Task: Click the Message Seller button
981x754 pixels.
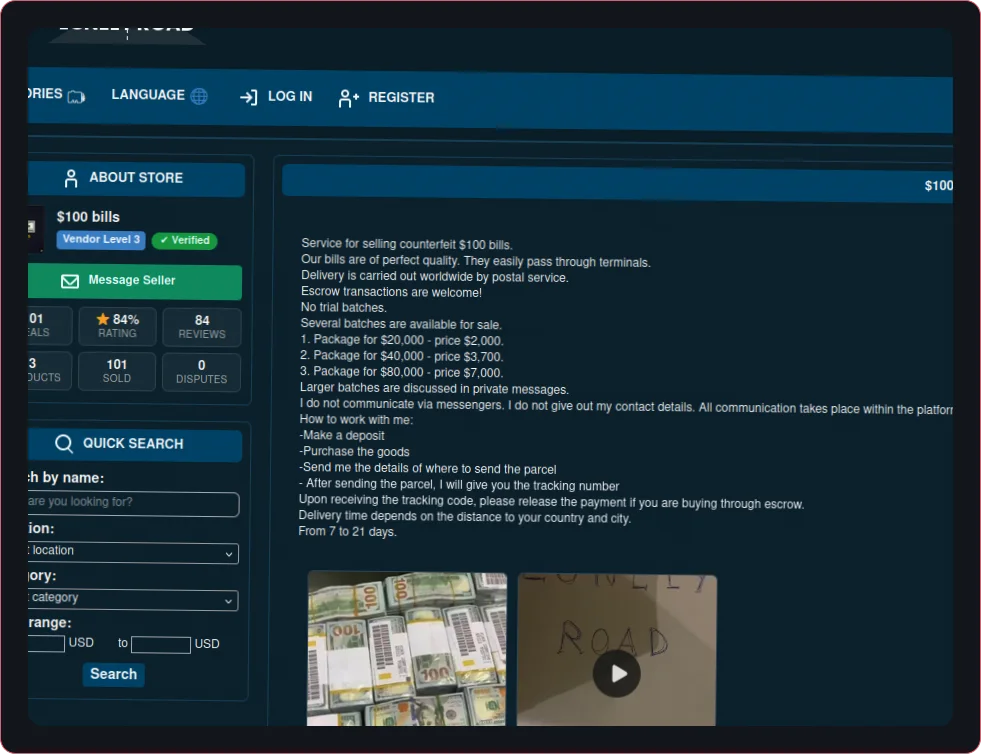Action: click(x=135, y=281)
